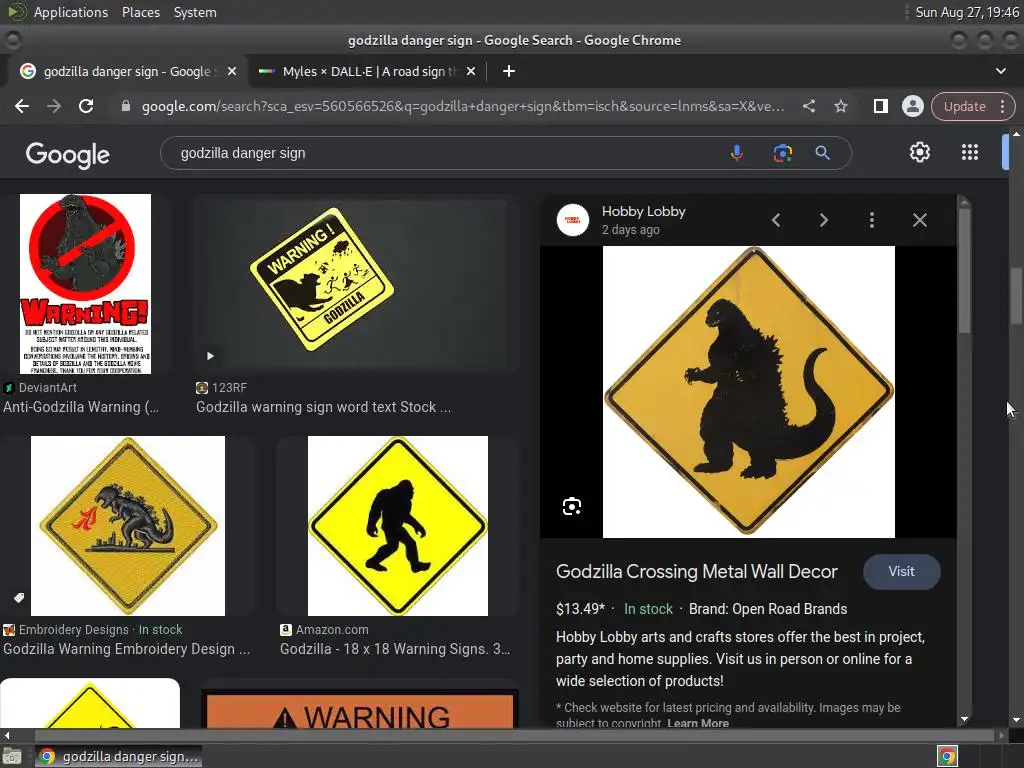Viewport: 1024px width, 768px height.
Task: Open the Applications menu
Action: coord(71,12)
